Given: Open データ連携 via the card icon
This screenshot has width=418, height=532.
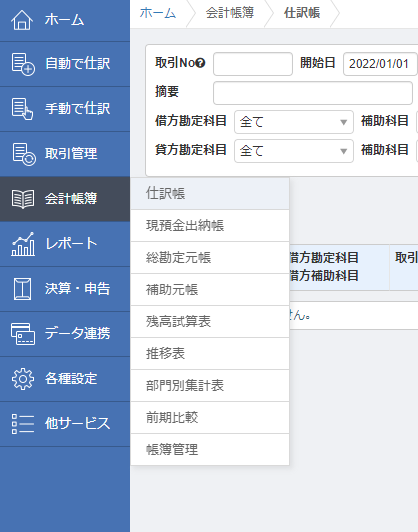Looking at the screenshot, I should [x=23, y=334].
